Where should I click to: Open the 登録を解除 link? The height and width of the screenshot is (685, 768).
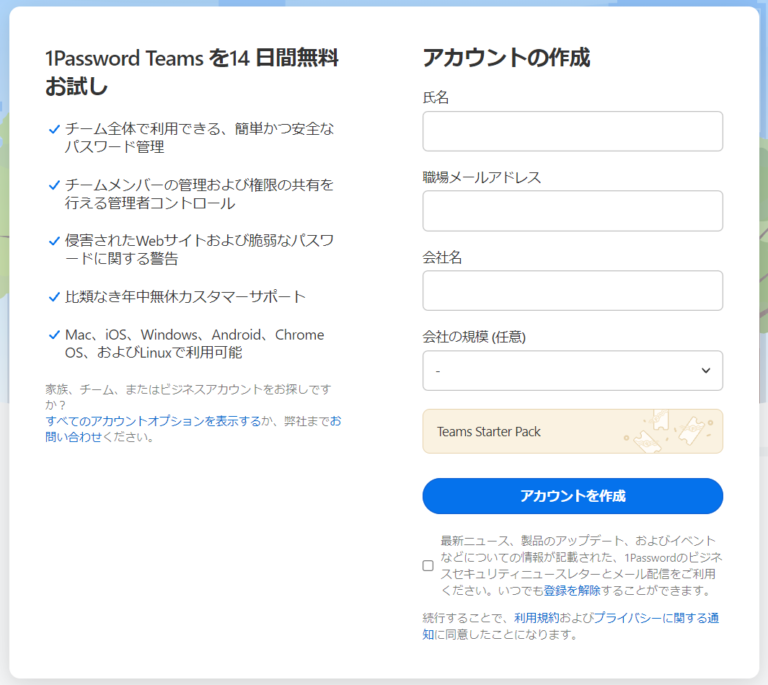(x=572, y=591)
